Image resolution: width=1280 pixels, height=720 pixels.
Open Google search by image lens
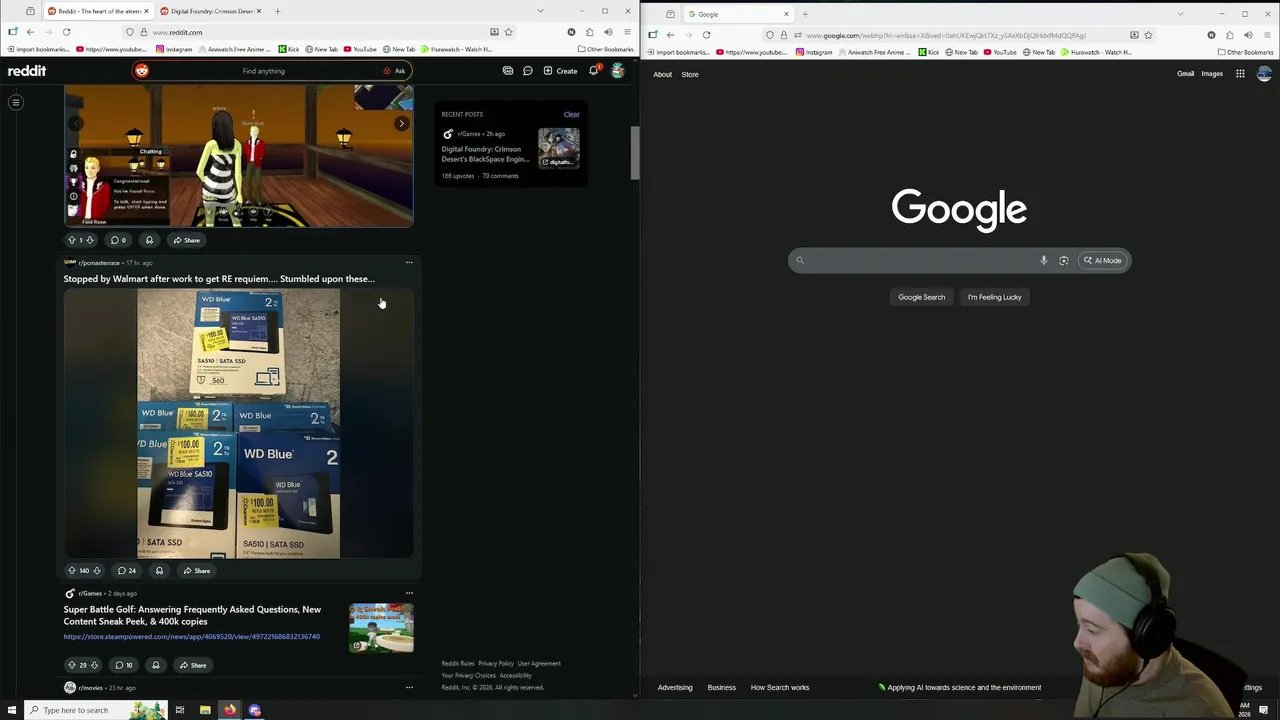pos(1064,260)
